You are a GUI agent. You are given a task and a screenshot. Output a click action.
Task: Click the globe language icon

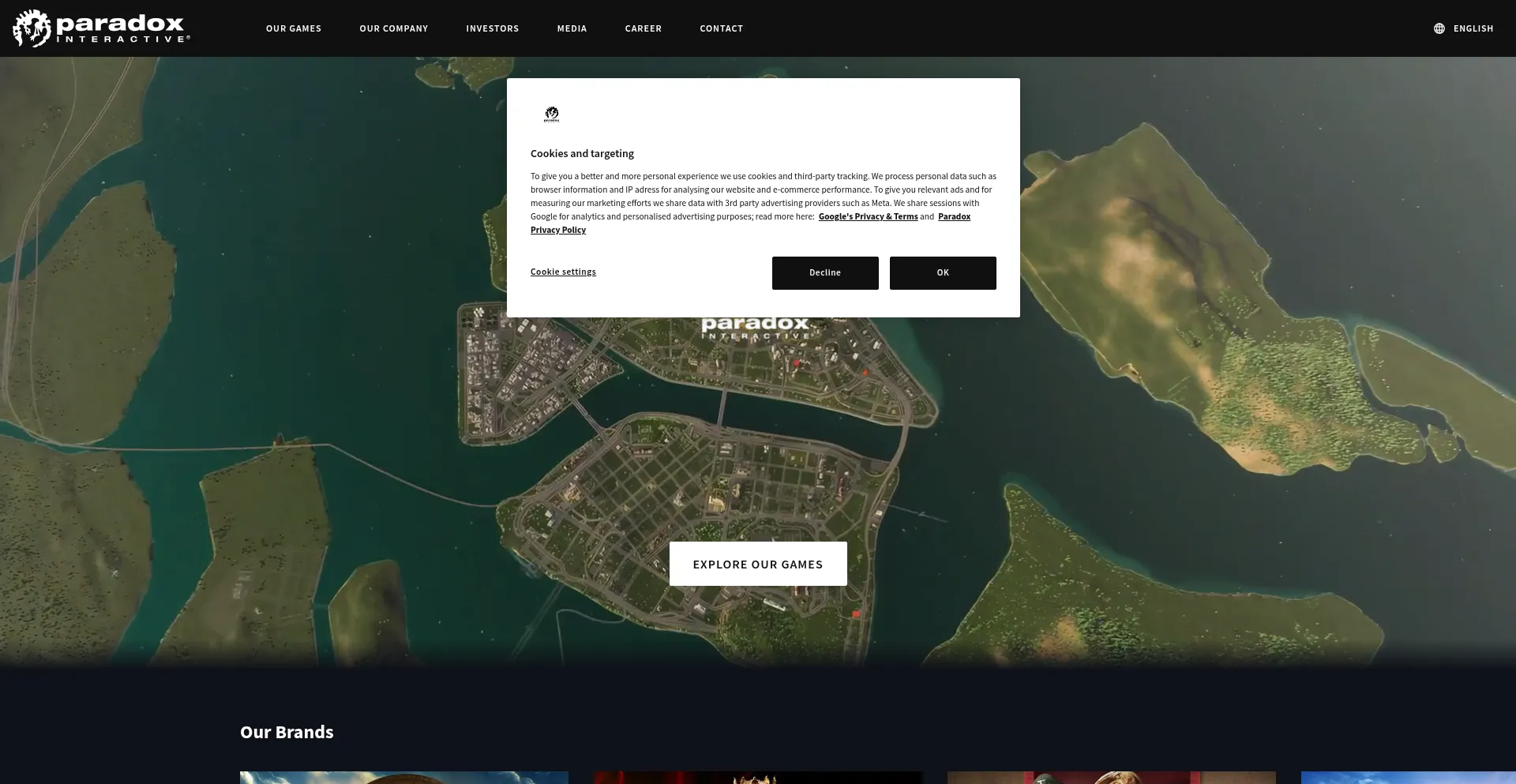pyautogui.click(x=1439, y=28)
